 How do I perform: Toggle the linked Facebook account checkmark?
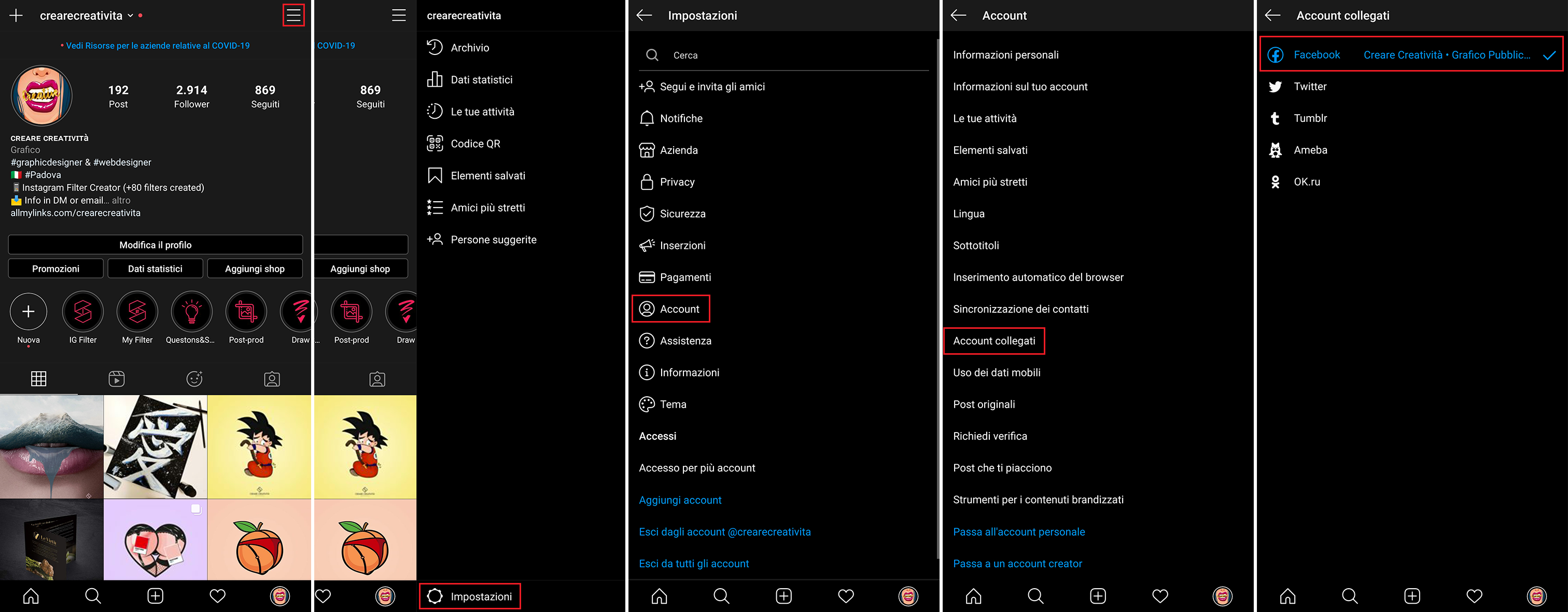click(1549, 55)
